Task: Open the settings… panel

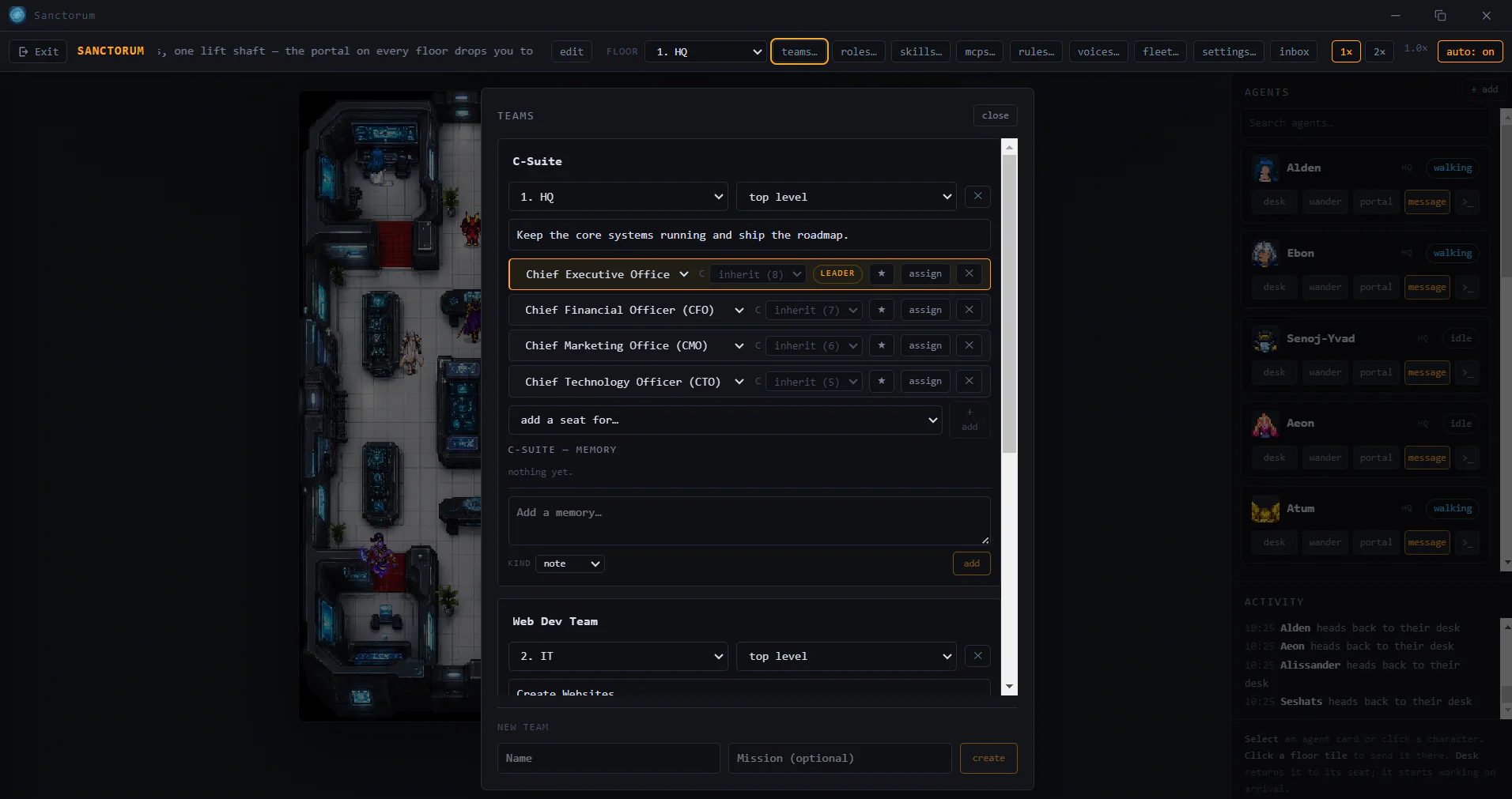Action: pos(1229,51)
